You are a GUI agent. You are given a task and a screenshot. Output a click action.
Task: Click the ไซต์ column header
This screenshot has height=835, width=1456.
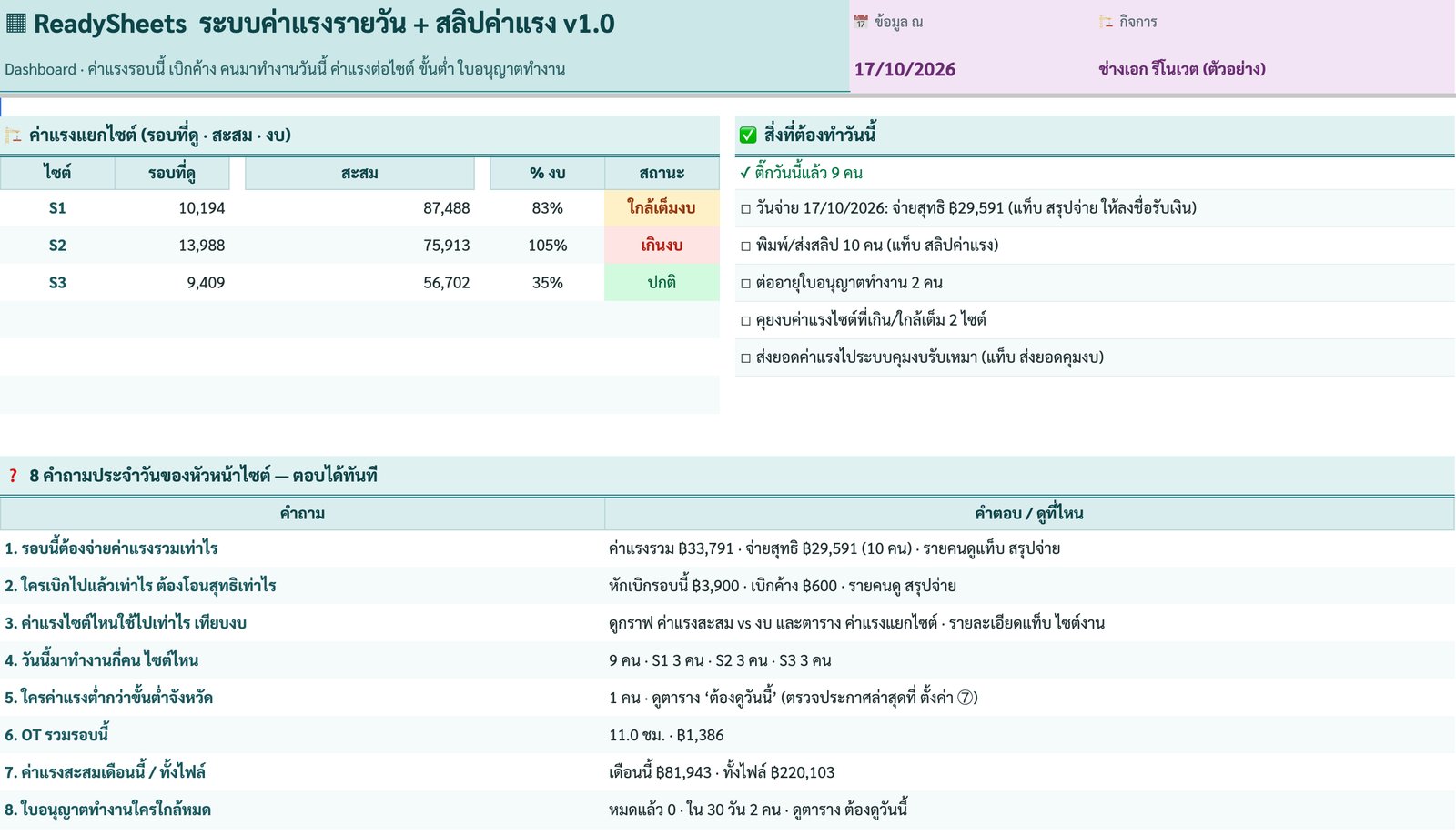click(x=57, y=173)
